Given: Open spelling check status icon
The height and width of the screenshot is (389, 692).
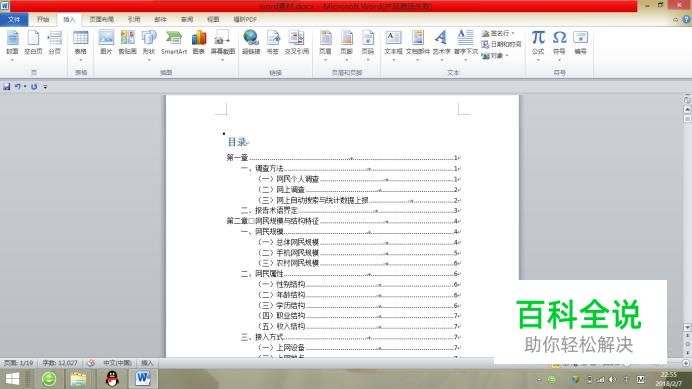Looking at the screenshot, I should 91,363.
